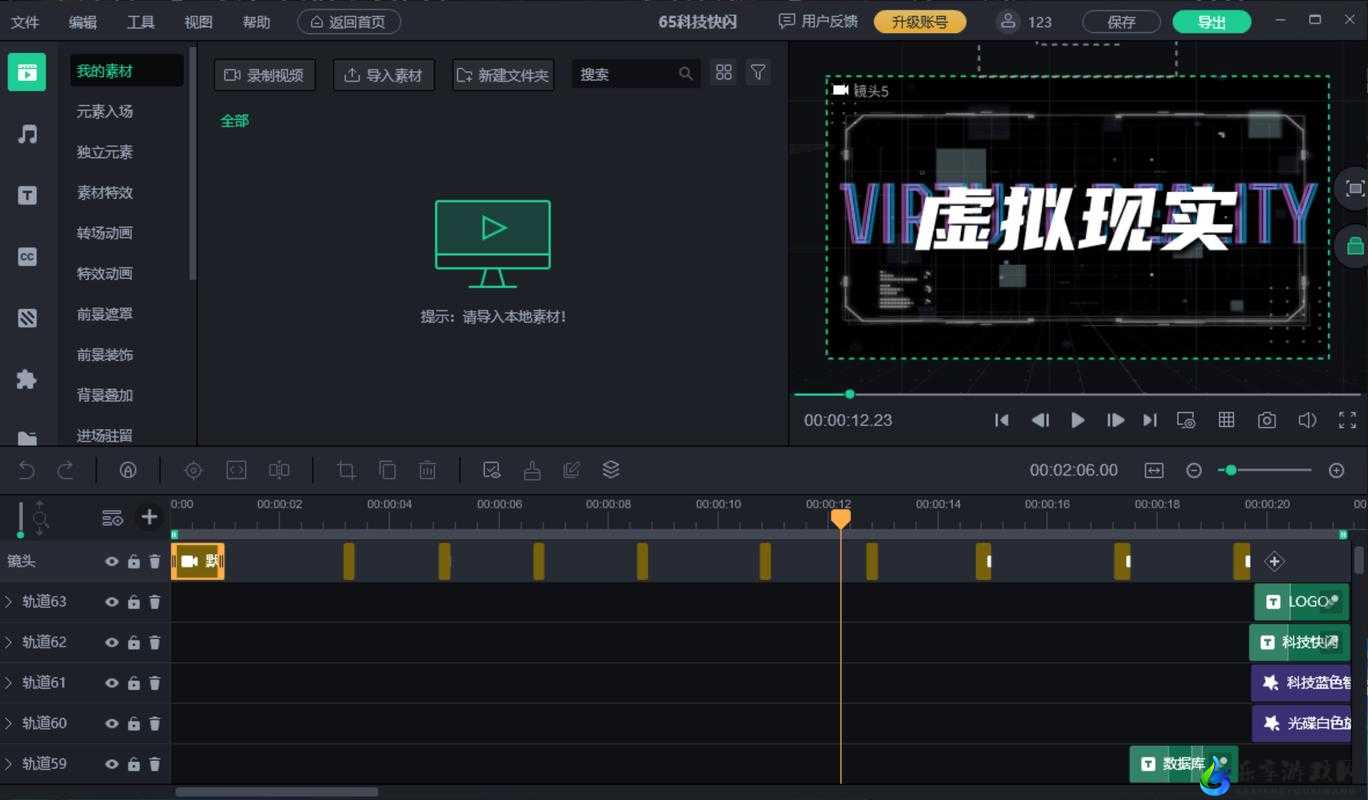Click the redo arrow in the toolbar
This screenshot has width=1368, height=800.
tap(65, 470)
